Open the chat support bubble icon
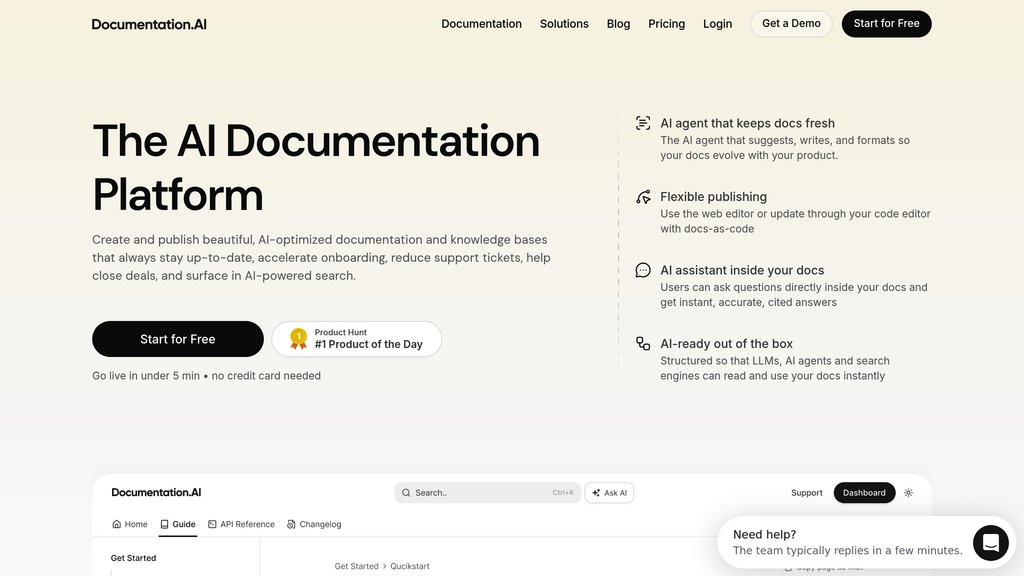Viewport: 1024px width, 576px height. pos(990,543)
